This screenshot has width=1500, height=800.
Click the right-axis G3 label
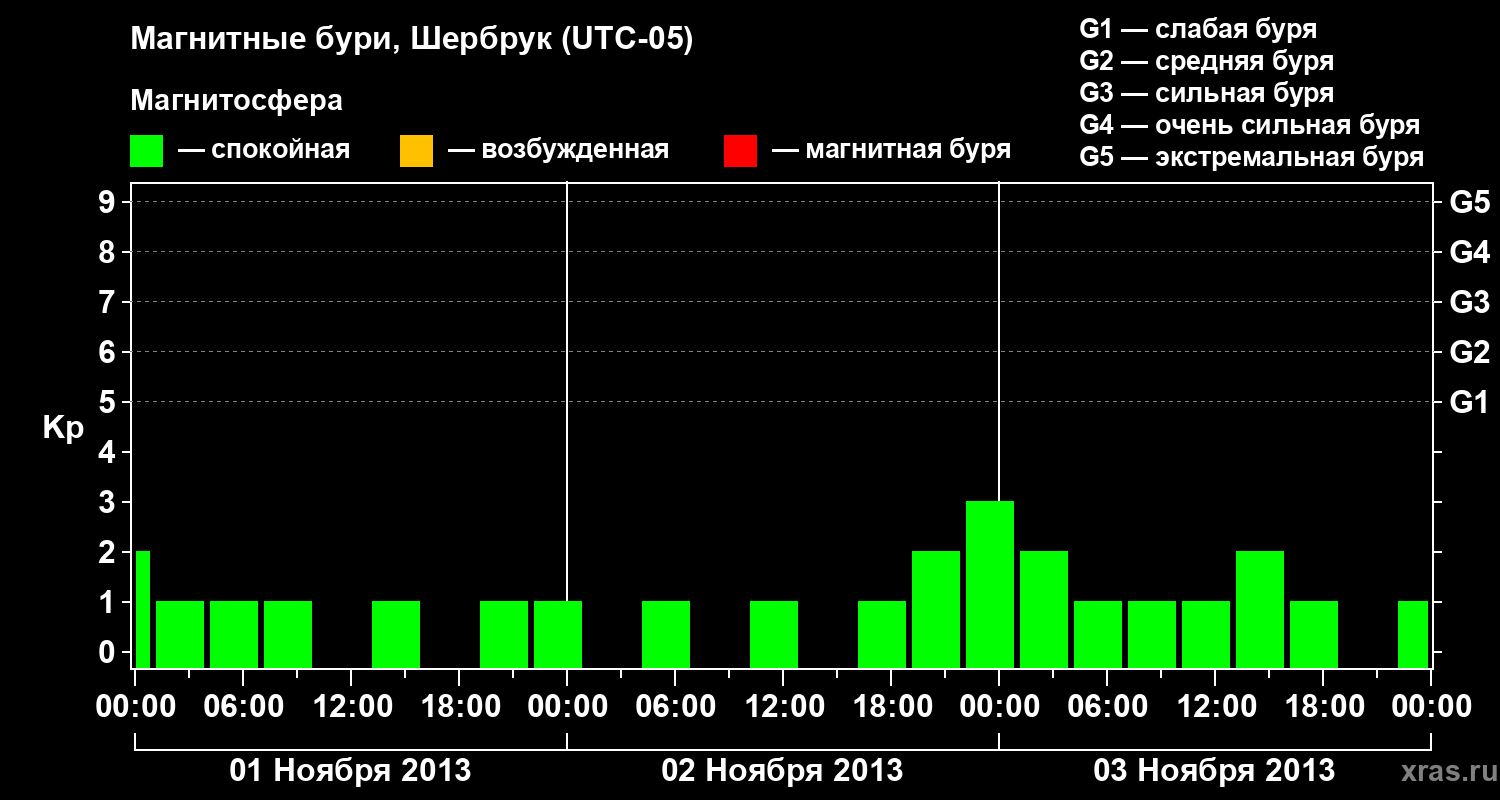pyautogui.click(x=1469, y=302)
